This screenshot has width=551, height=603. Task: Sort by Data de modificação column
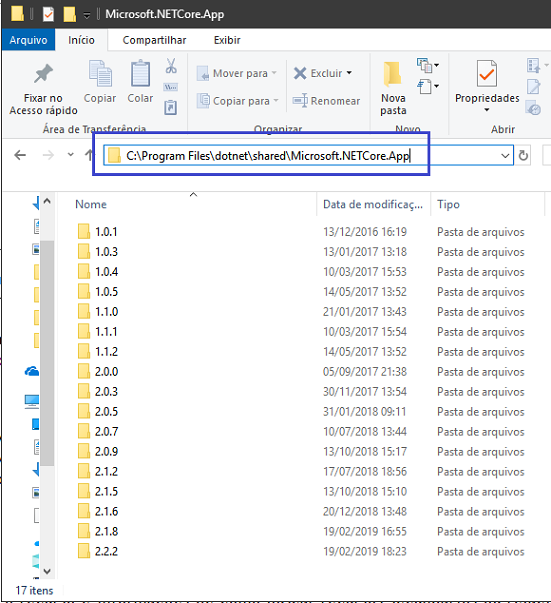[373, 204]
